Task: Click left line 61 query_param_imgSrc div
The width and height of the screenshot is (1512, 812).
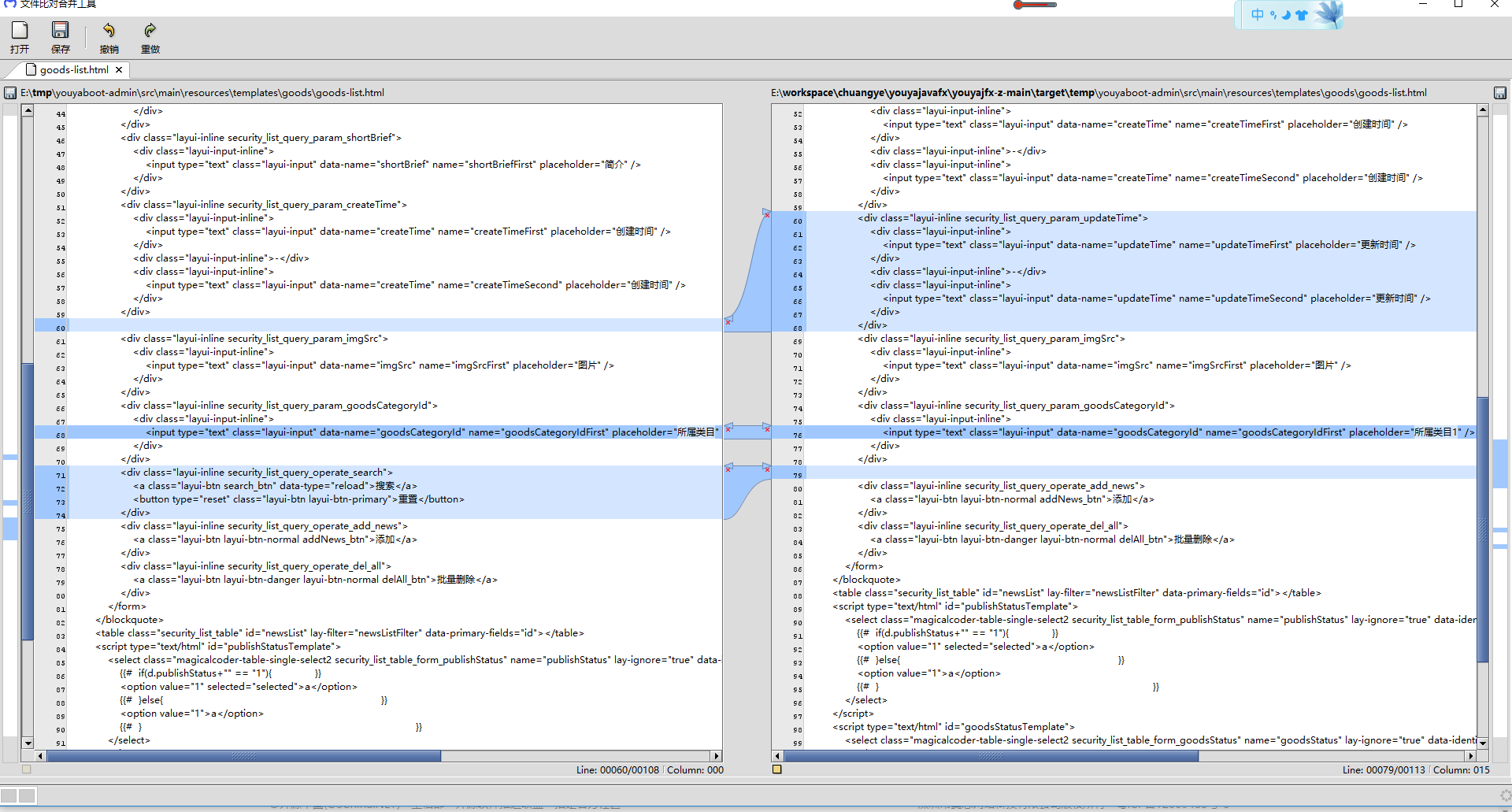Action: [x=254, y=339]
